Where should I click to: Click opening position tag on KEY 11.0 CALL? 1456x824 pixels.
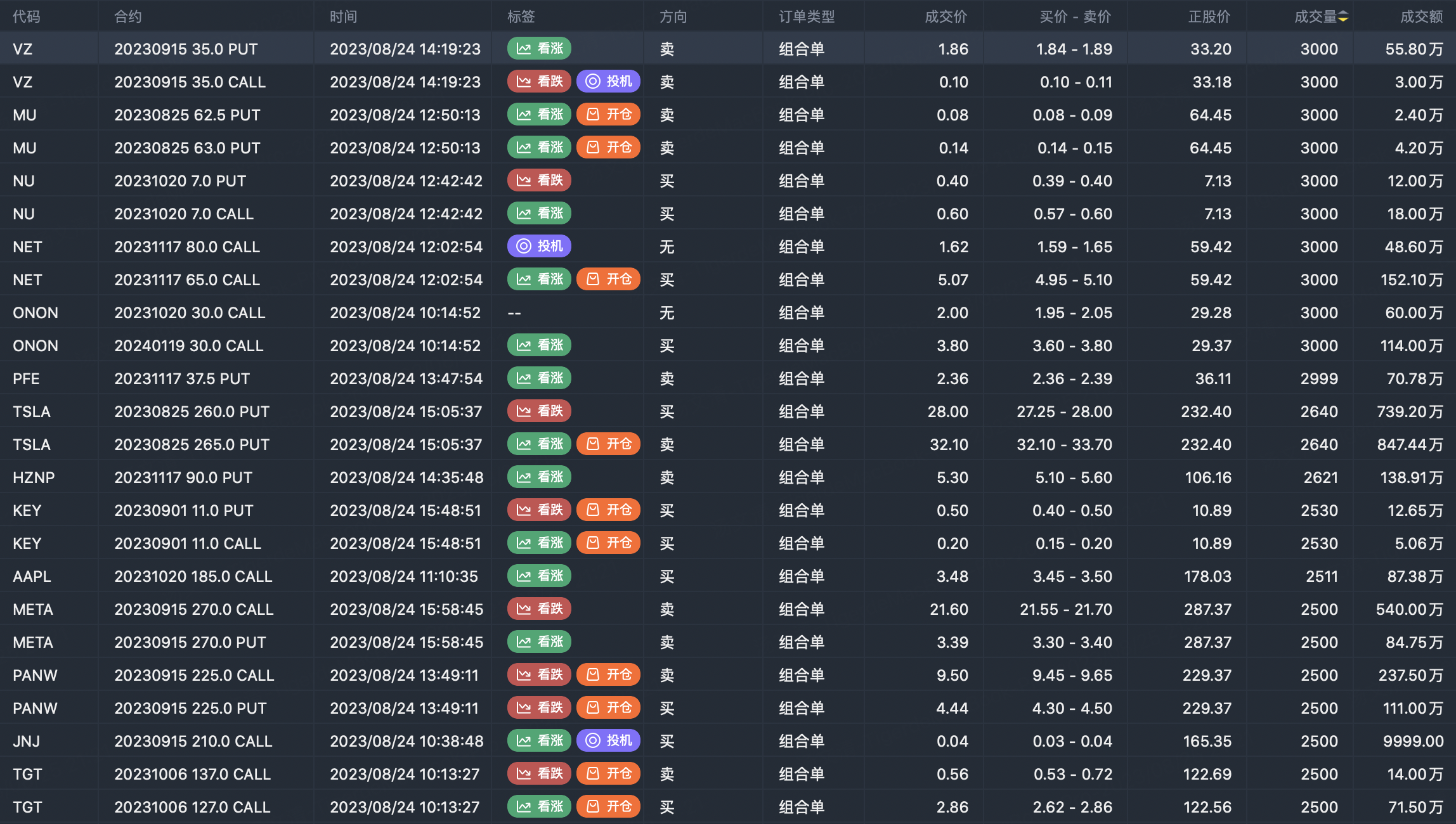608,543
